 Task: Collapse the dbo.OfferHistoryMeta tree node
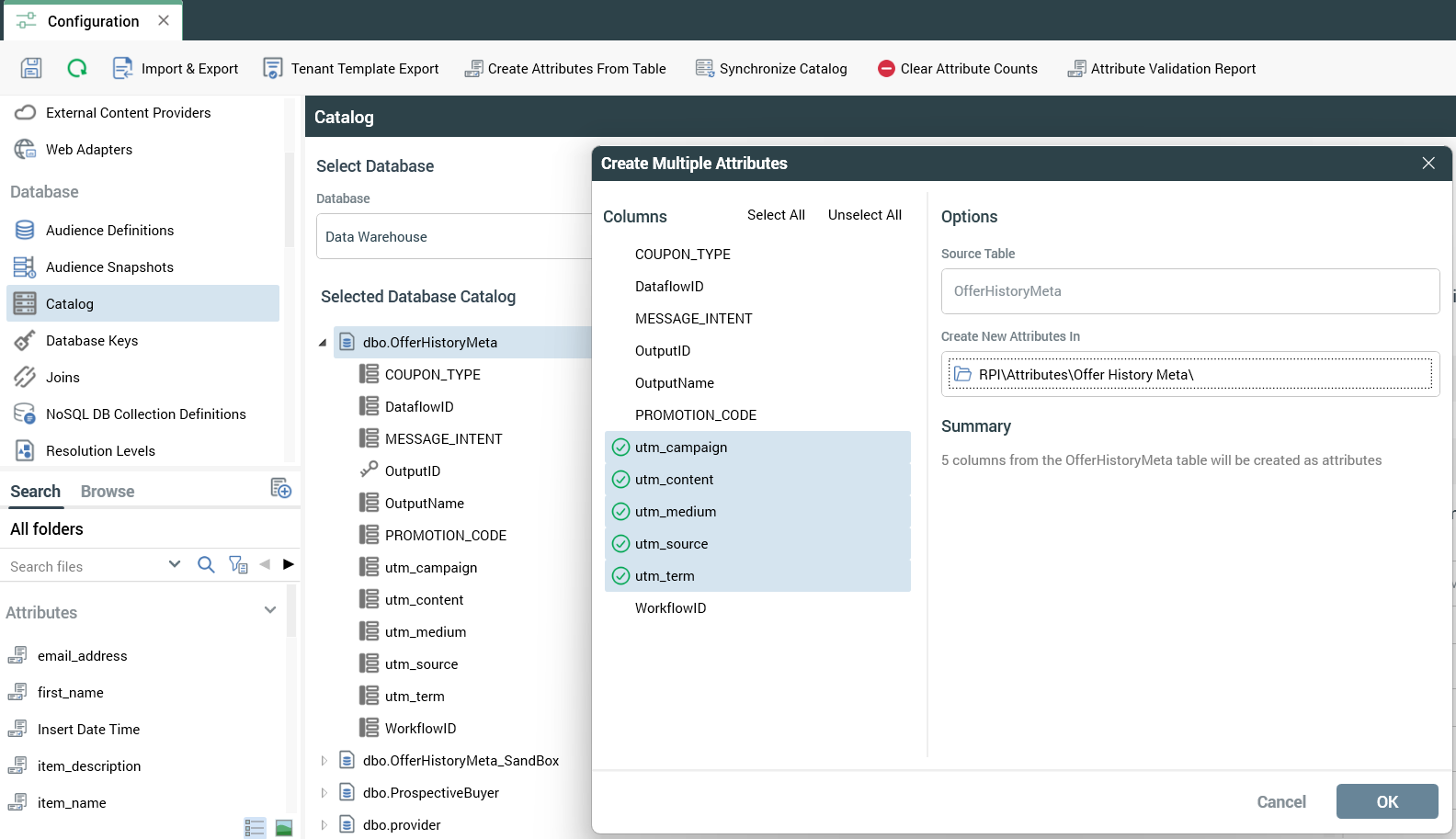[x=323, y=343]
